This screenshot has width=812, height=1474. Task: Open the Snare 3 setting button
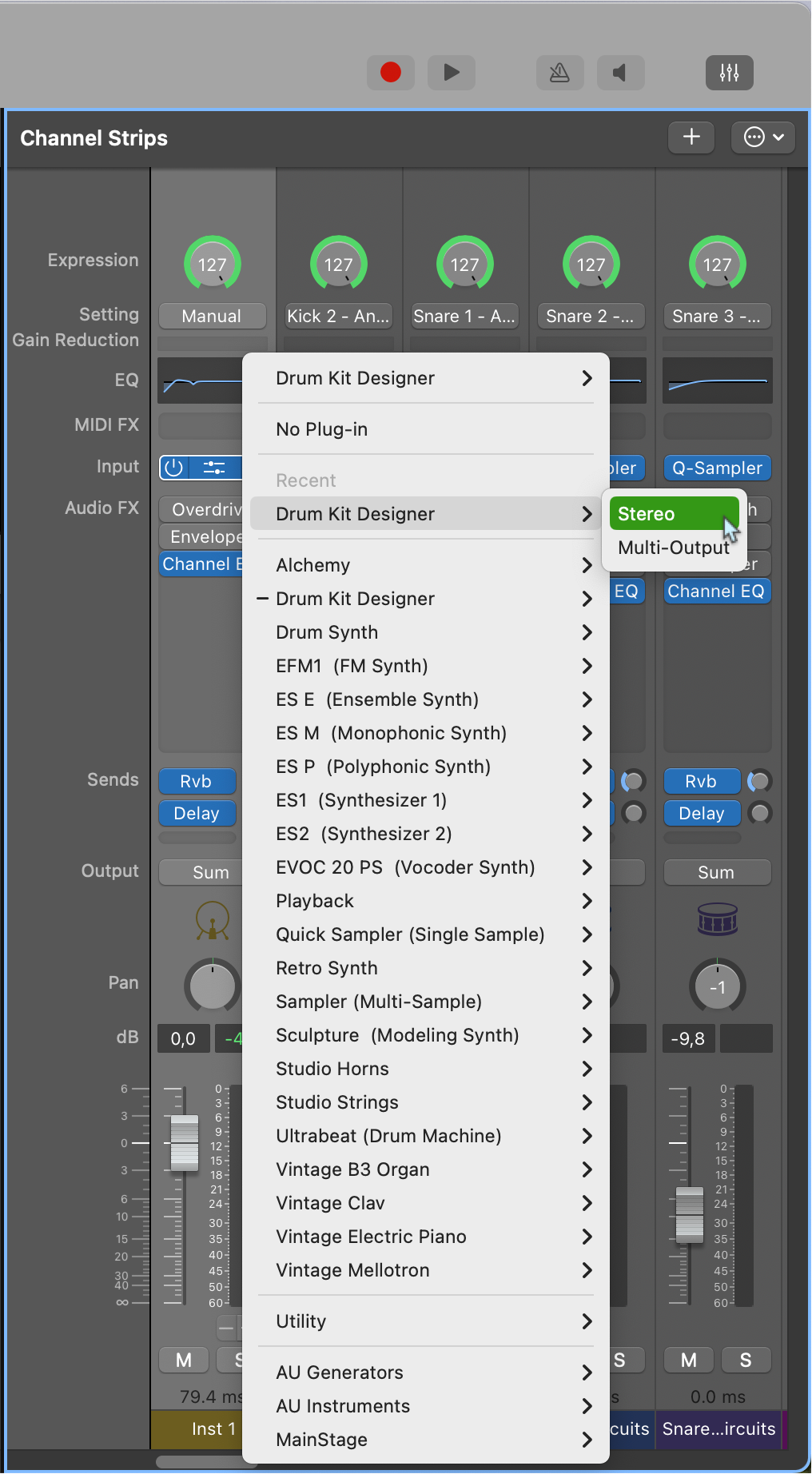[717, 317]
